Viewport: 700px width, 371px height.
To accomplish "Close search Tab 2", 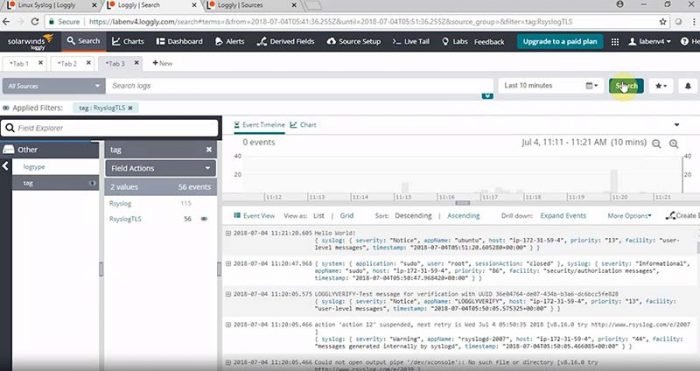I will pyautogui.click(x=88, y=63).
